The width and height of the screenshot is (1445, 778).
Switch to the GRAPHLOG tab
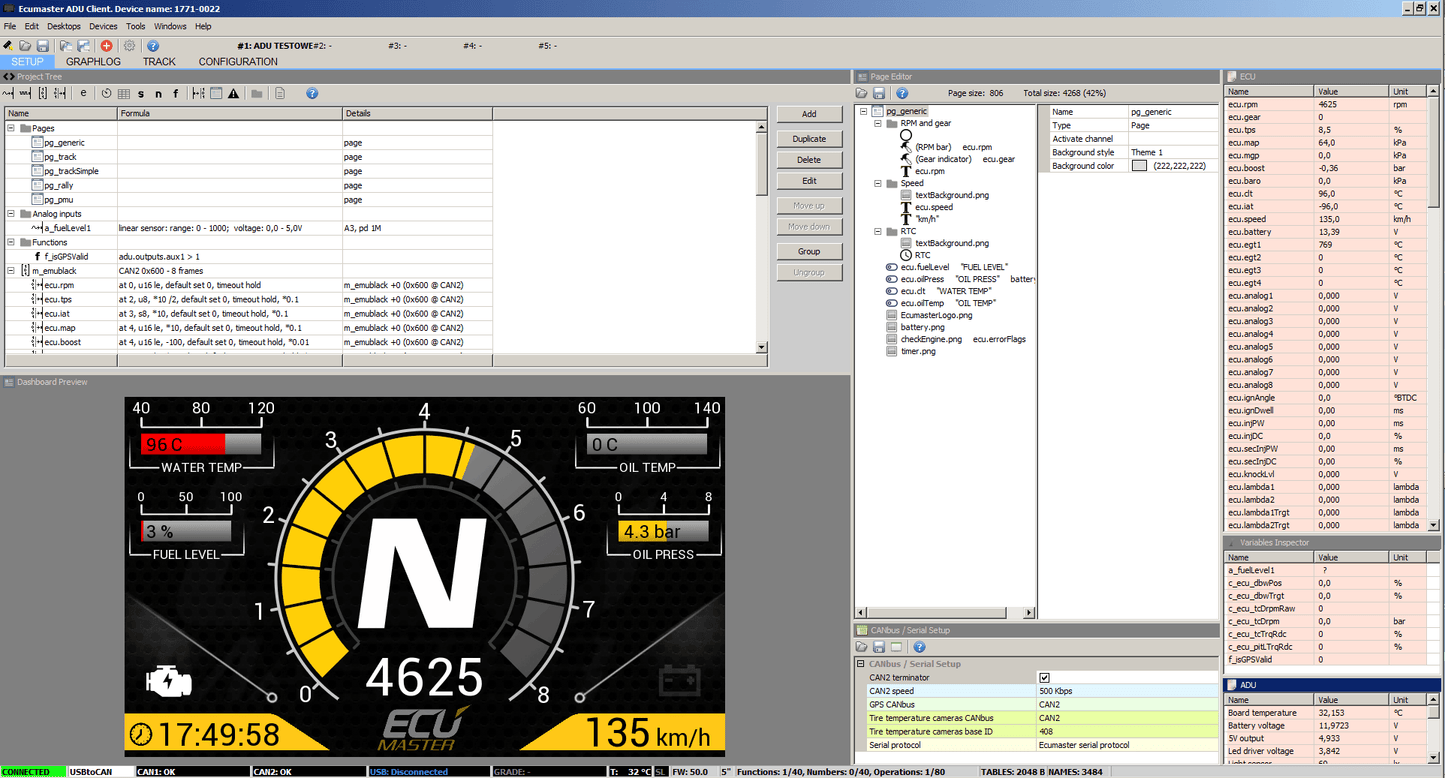pos(93,61)
